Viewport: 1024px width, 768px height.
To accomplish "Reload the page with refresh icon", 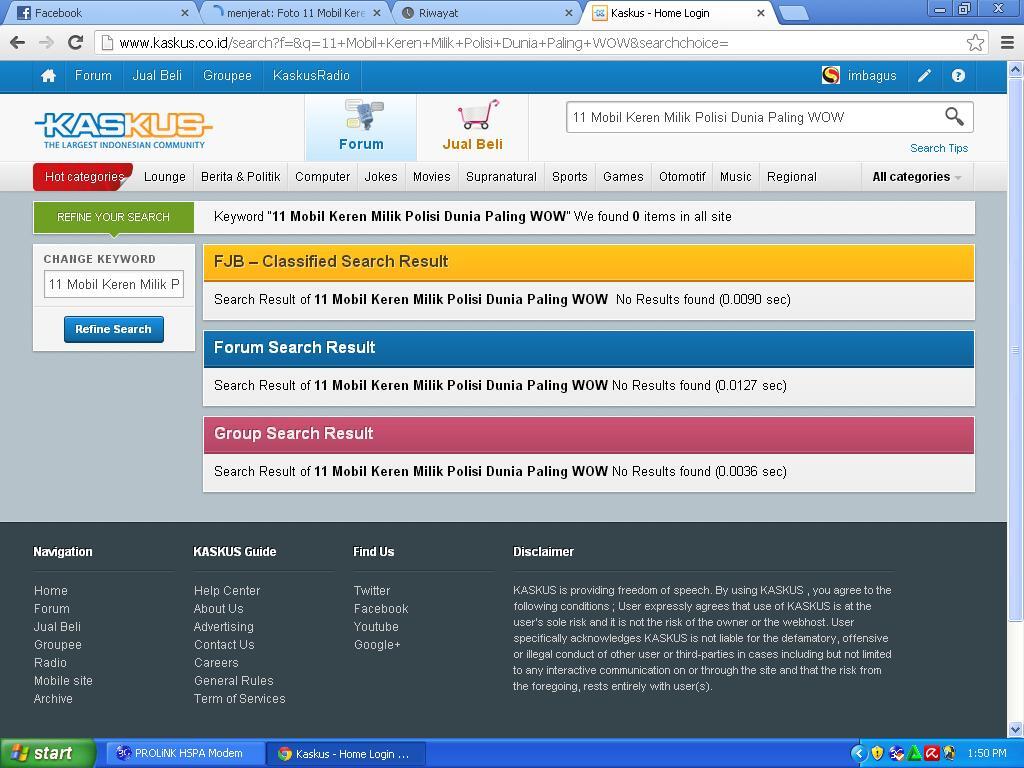I will pyautogui.click(x=75, y=42).
